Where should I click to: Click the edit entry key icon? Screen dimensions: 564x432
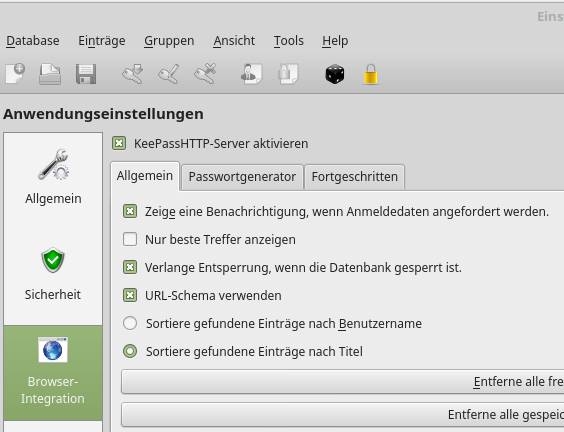coord(169,74)
